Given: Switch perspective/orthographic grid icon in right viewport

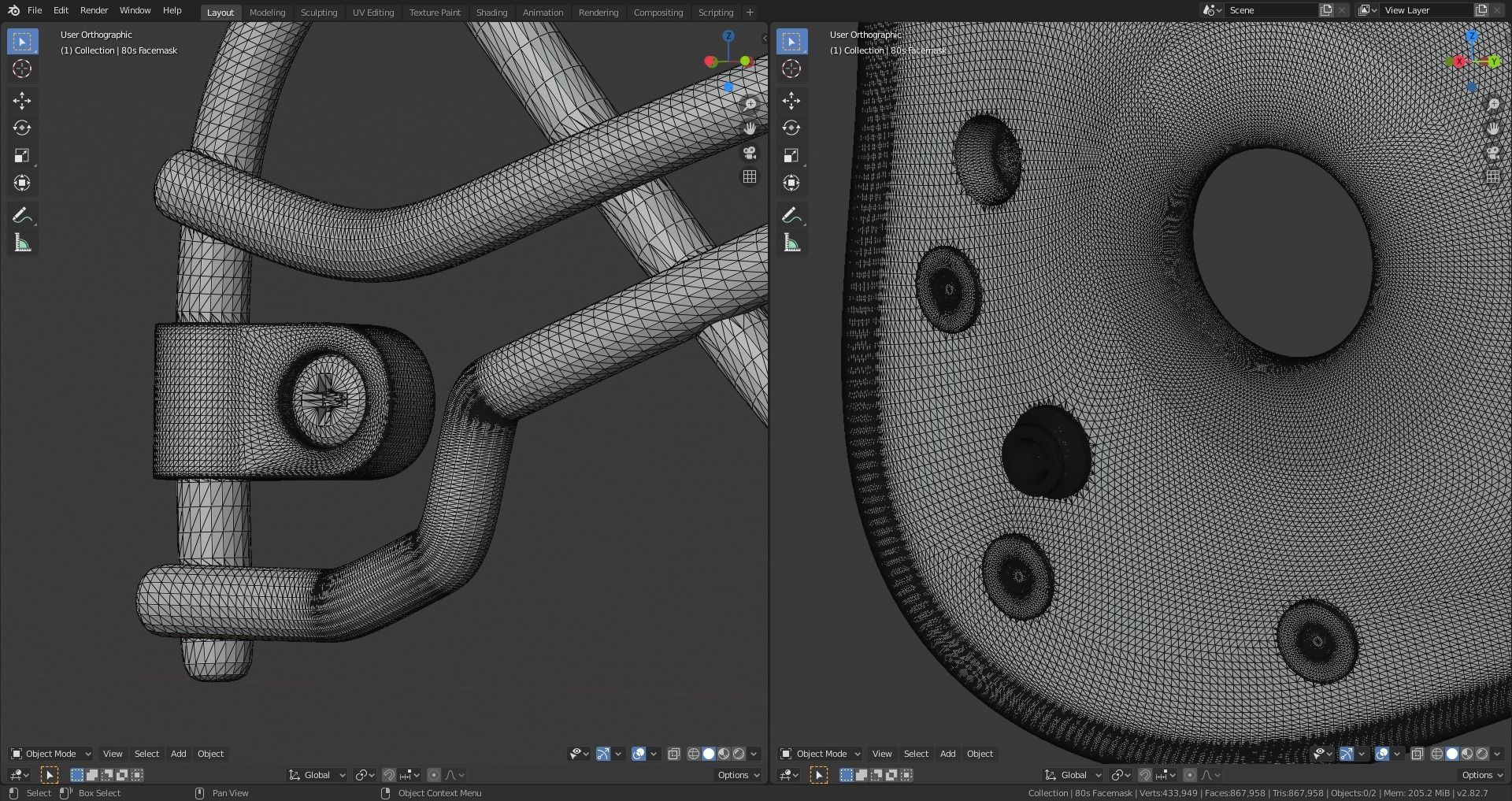Looking at the screenshot, I should [x=1493, y=176].
